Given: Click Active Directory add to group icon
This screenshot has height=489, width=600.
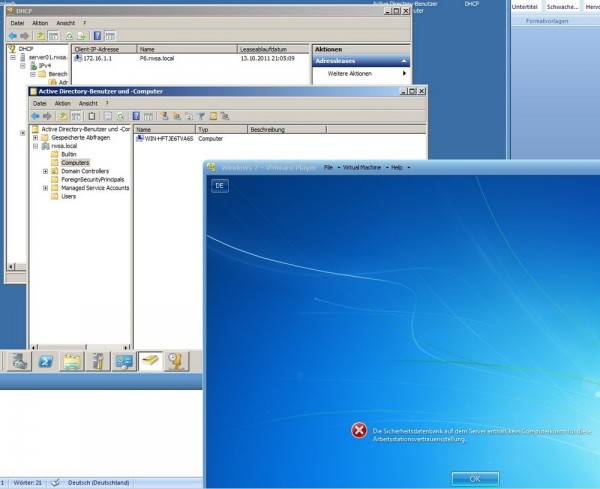Looking at the screenshot, I should click(x=225, y=116).
